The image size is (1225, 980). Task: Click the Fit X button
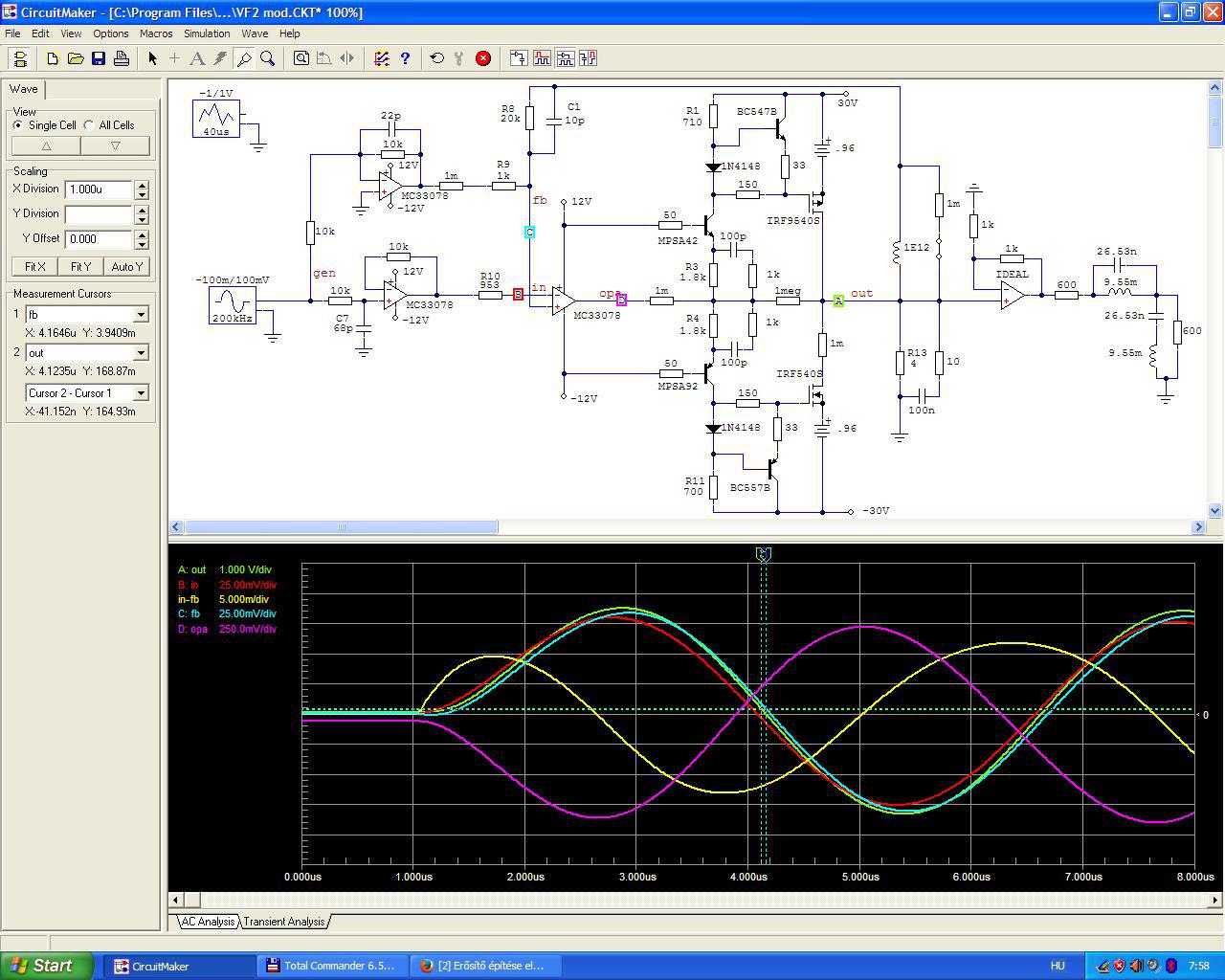(35, 267)
